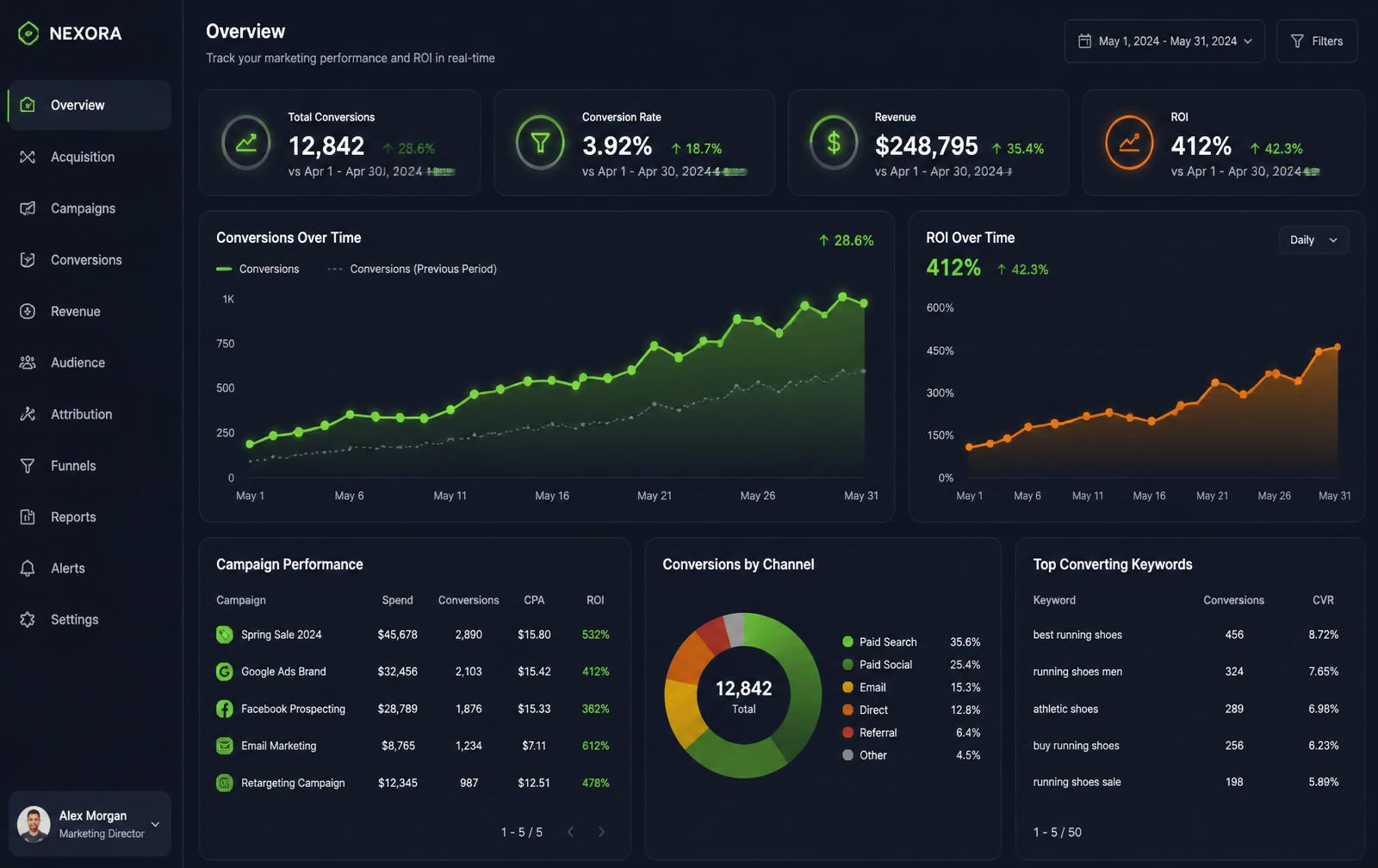Click the Overview sidebar icon
This screenshot has height=868, width=1378.
click(28, 105)
